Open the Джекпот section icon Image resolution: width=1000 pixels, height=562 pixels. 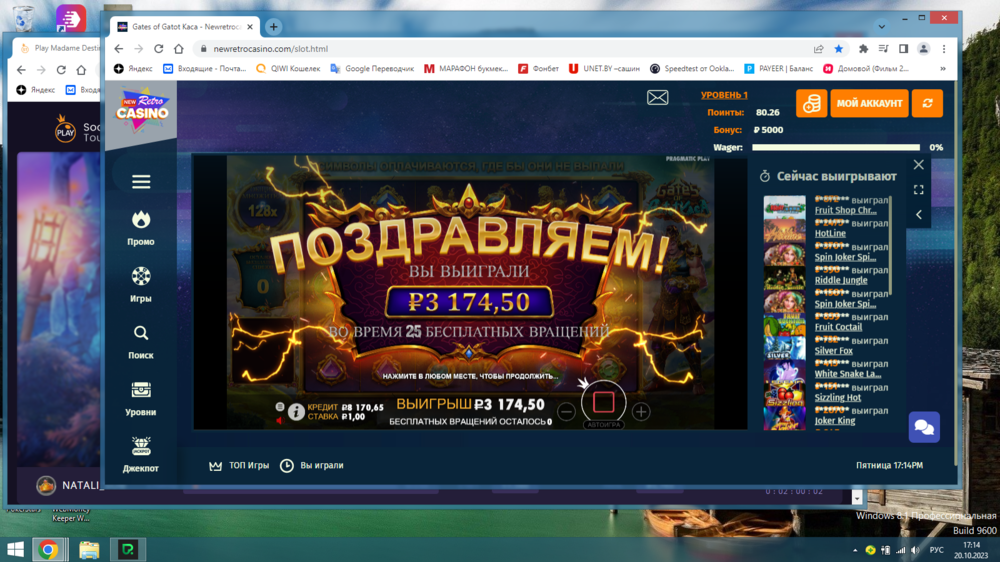point(141,446)
